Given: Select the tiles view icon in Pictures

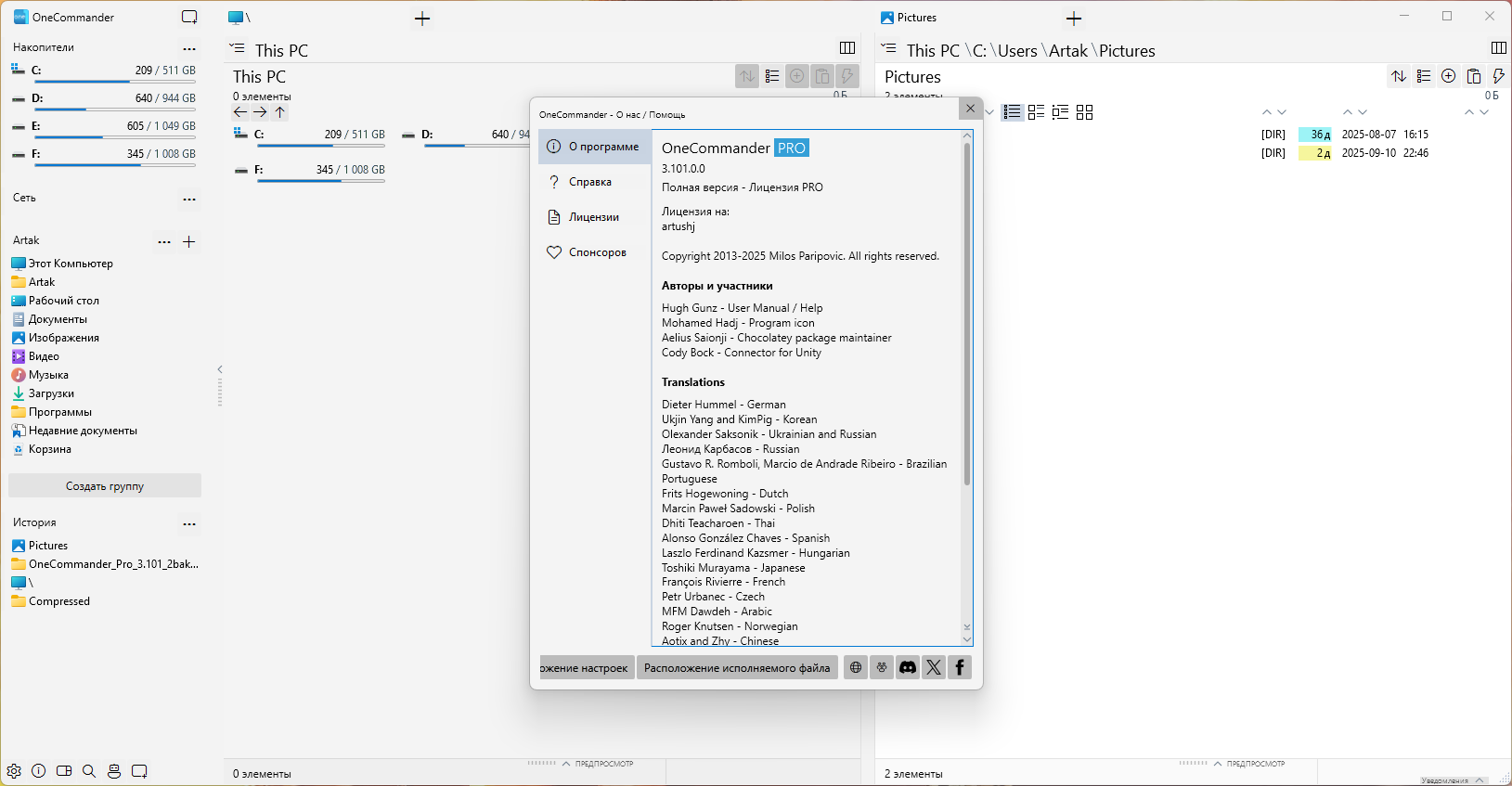Looking at the screenshot, I should (x=1037, y=112).
